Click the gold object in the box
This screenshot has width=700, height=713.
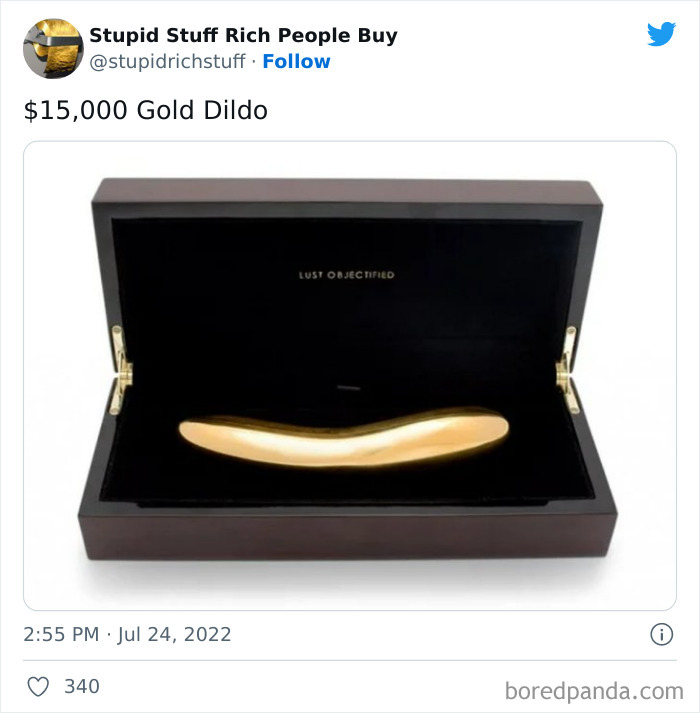[x=343, y=437]
